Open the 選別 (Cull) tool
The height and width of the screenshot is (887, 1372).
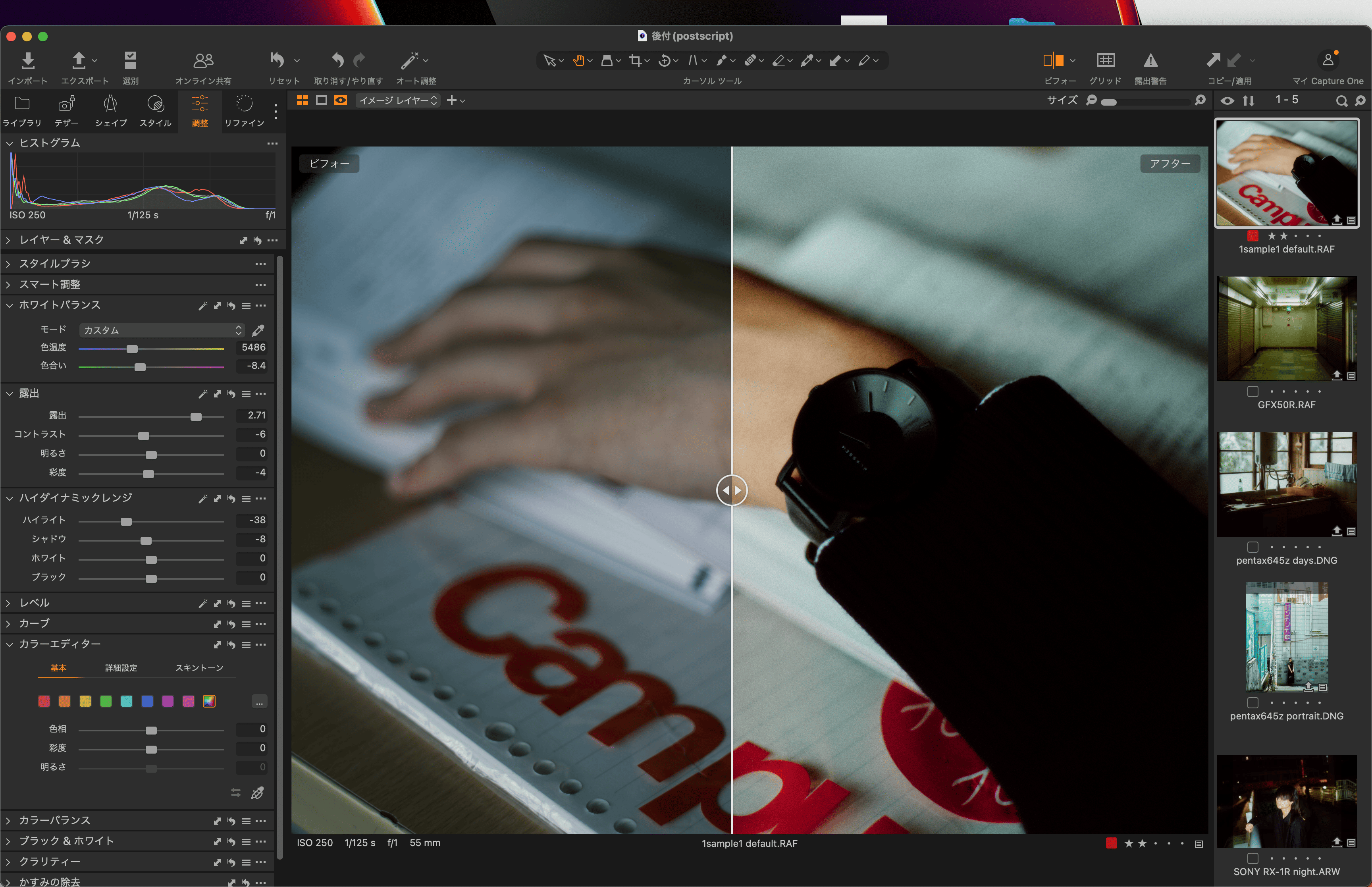pyautogui.click(x=130, y=60)
